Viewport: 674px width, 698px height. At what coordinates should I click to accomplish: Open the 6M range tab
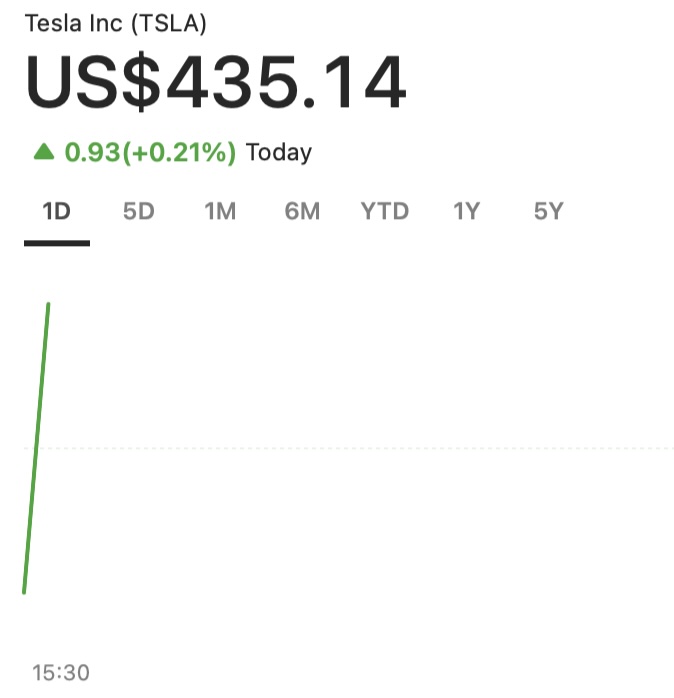302,212
